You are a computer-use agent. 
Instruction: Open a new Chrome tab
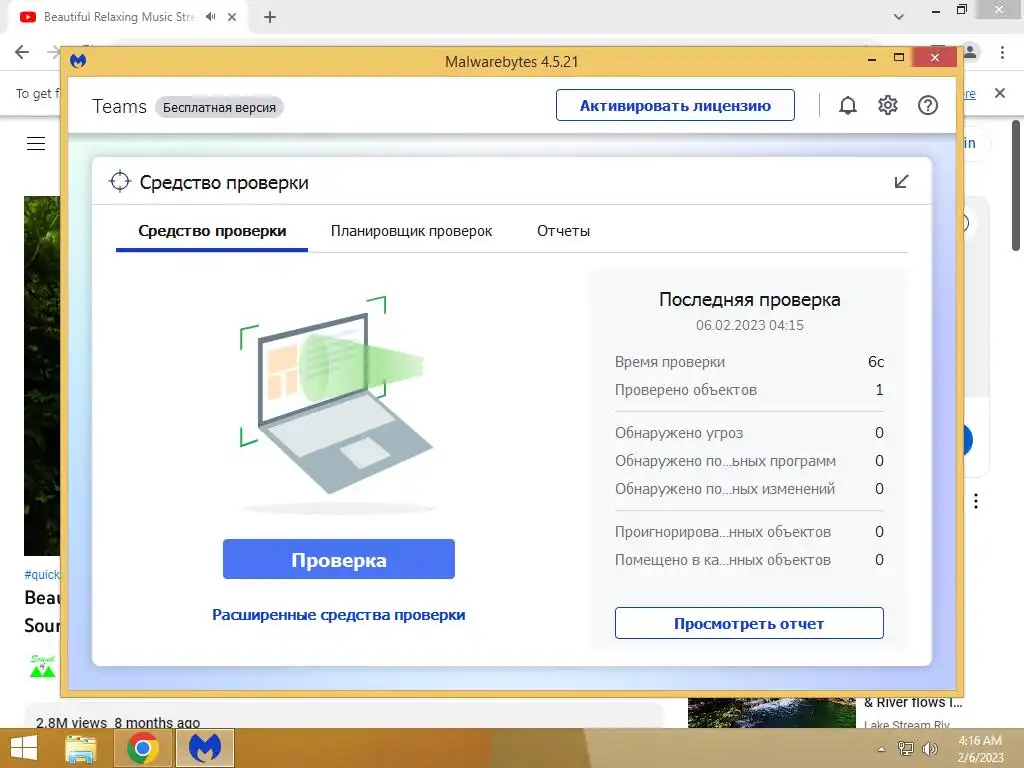tap(270, 17)
